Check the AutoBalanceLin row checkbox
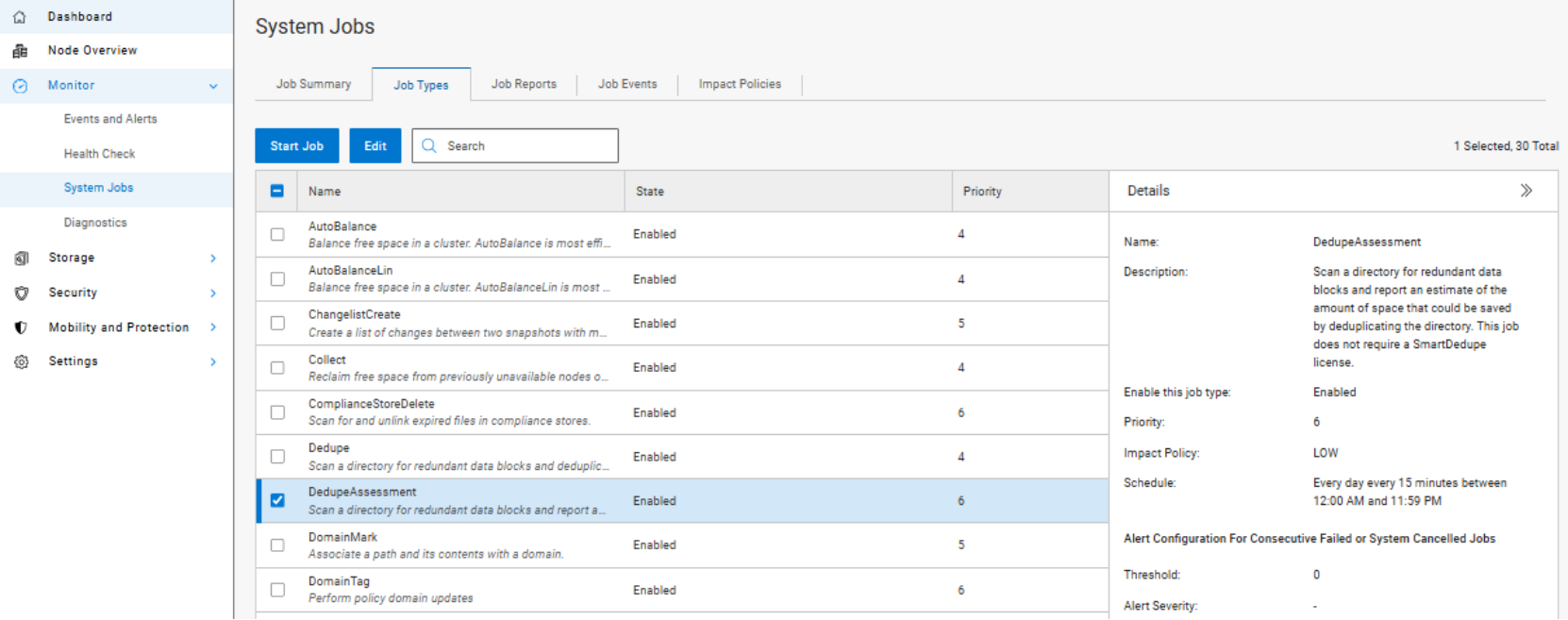This screenshot has width=1568, height=620. (277, 279)
